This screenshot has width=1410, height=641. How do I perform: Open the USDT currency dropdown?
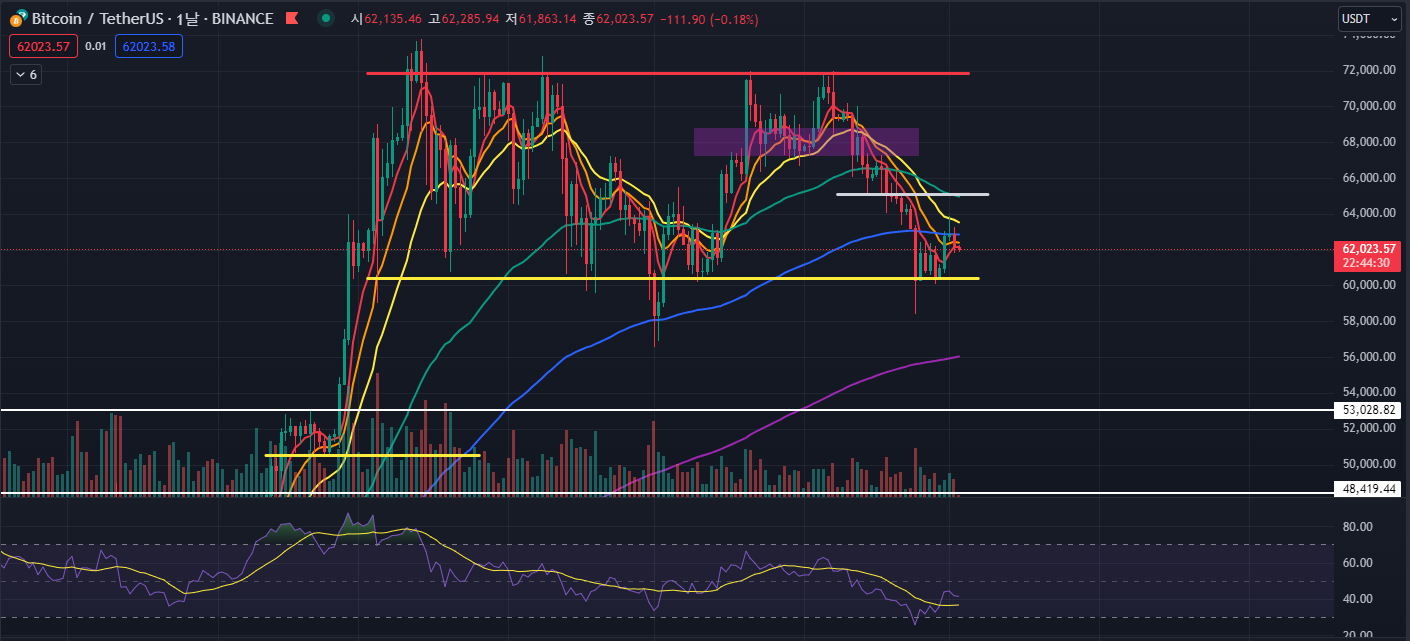pos(1368,19)
